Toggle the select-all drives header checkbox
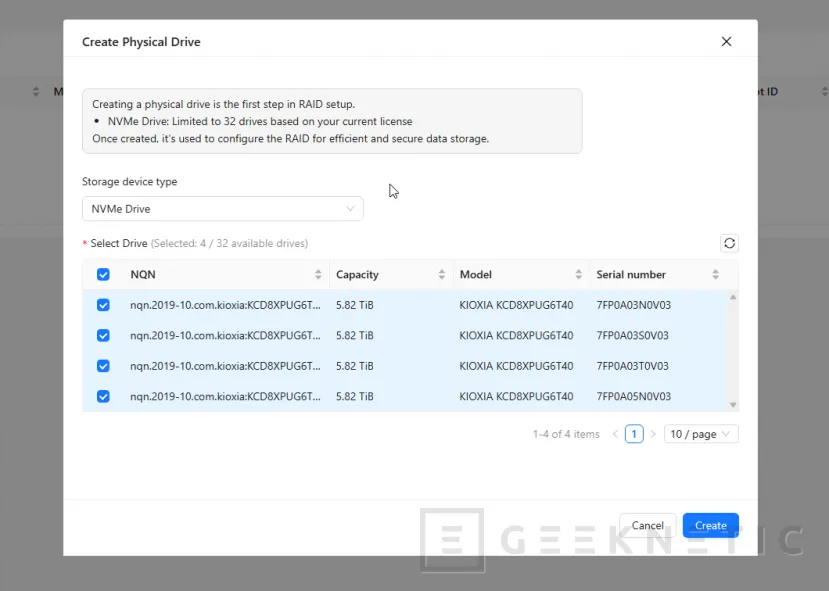This screenshot has width=829, height=591. 103,275
